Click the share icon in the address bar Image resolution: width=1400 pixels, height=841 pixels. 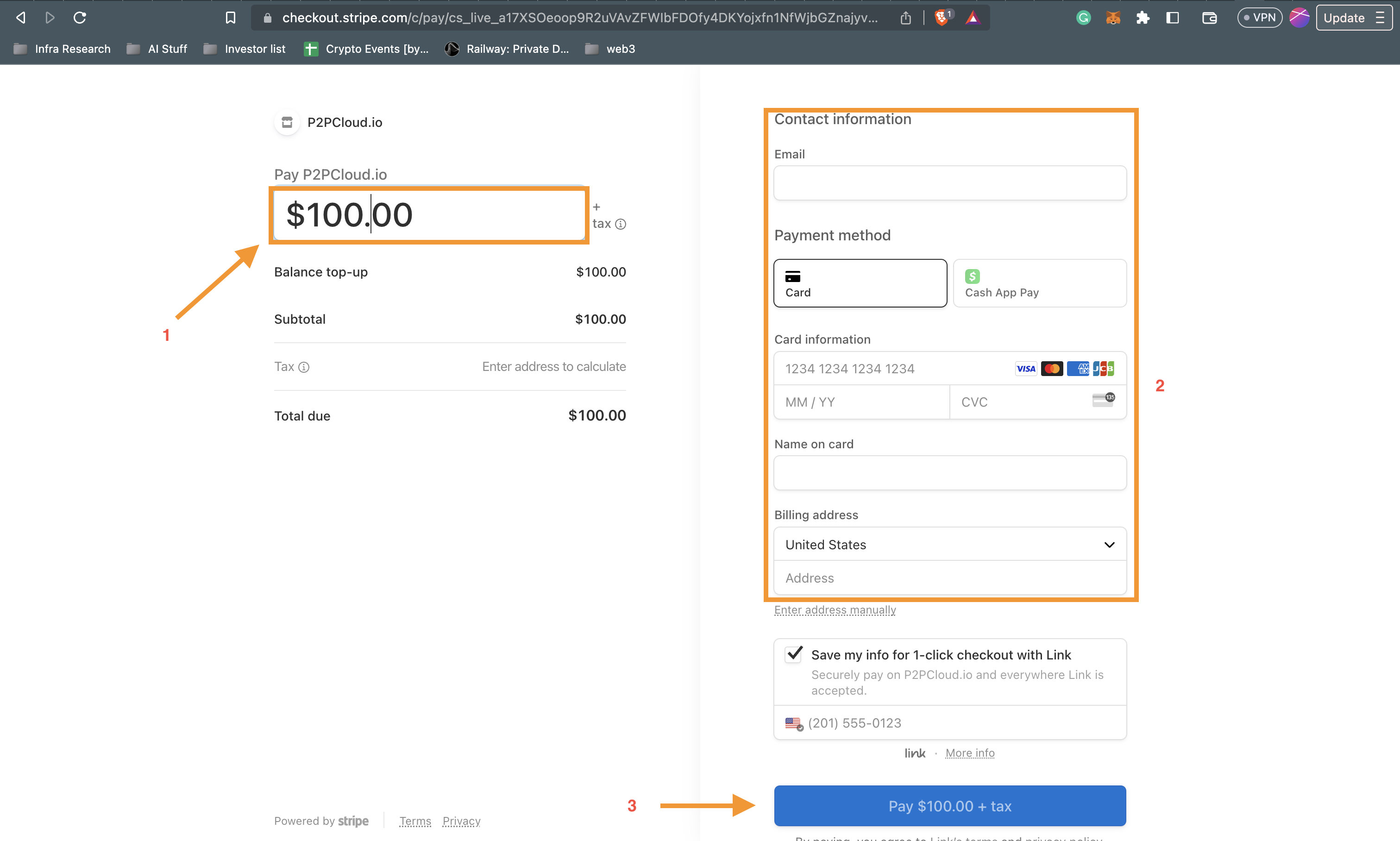tap(905, 18)
